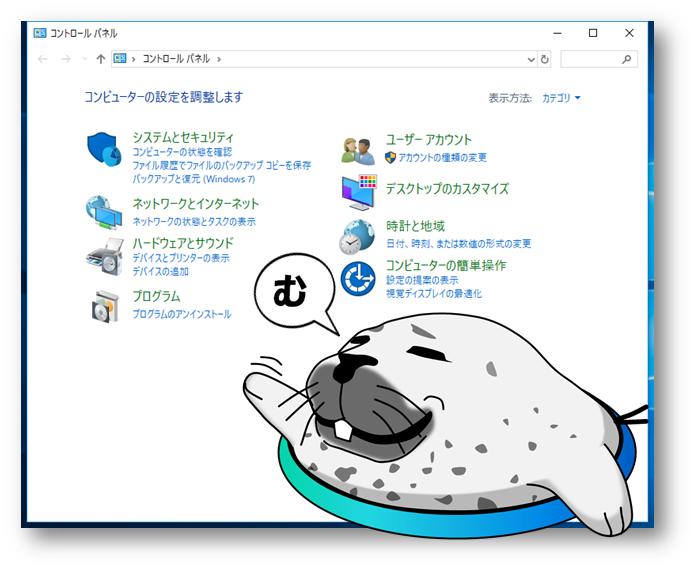Go forward with the right arrow
The image size is (696, 570).
point(66,59)
